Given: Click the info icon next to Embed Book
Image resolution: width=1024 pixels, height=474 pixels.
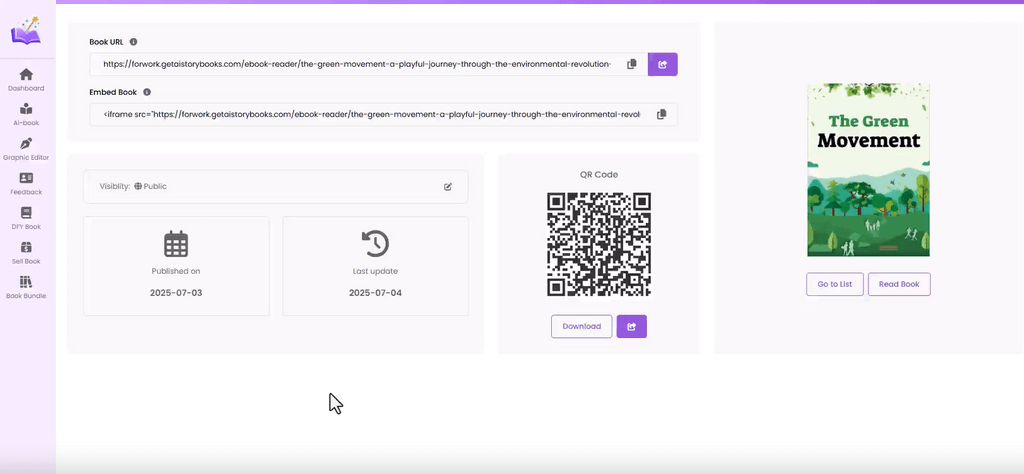Looking at the screenshot, I should coord(147,92).
